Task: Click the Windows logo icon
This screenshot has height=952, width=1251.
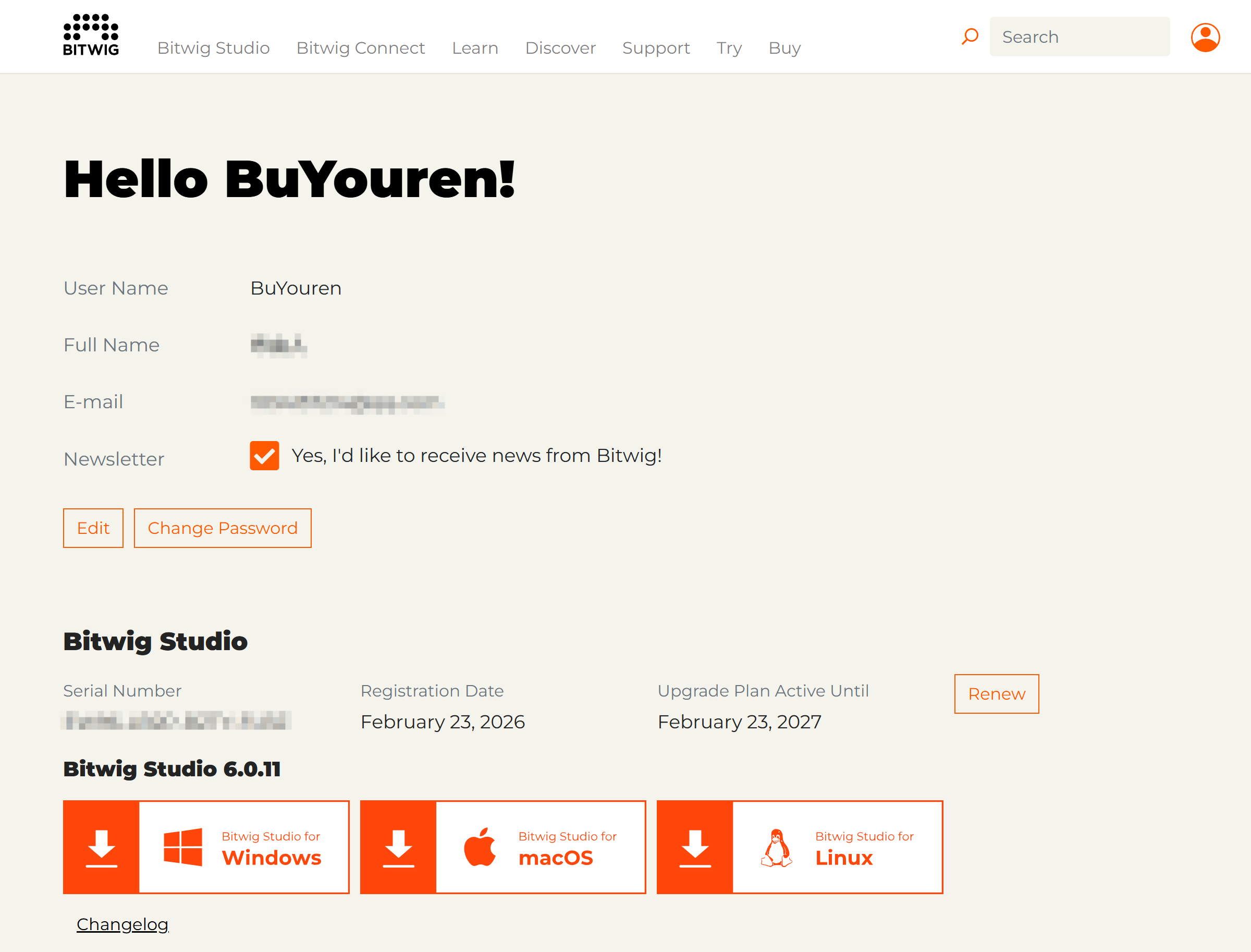Action: point(182,847)
